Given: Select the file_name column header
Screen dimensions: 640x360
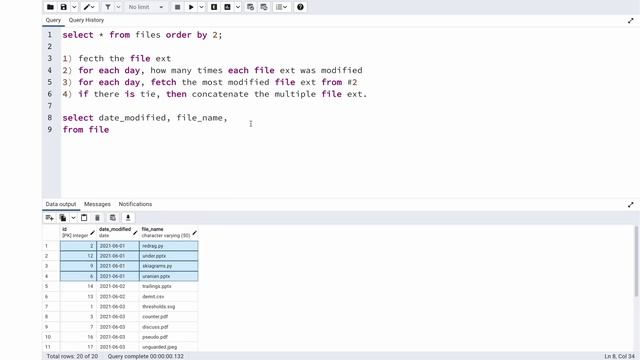Looking at the screenshot, I should 169,232.
